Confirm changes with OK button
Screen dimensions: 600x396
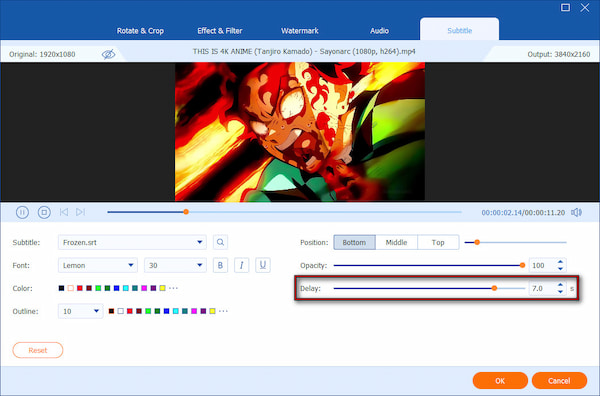(x=500, y=381)
